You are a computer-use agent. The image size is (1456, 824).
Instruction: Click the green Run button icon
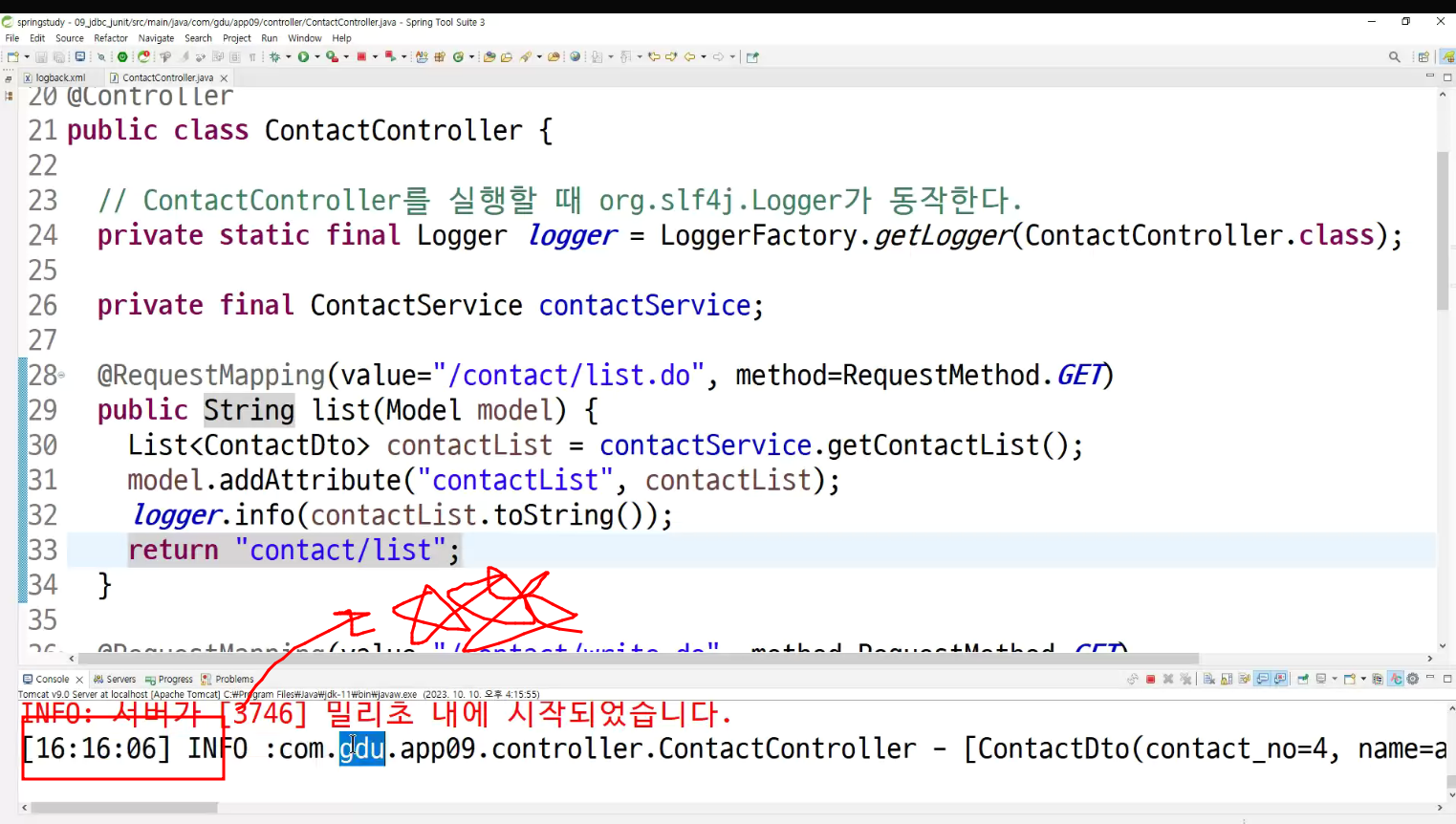(x=303, y=56)
